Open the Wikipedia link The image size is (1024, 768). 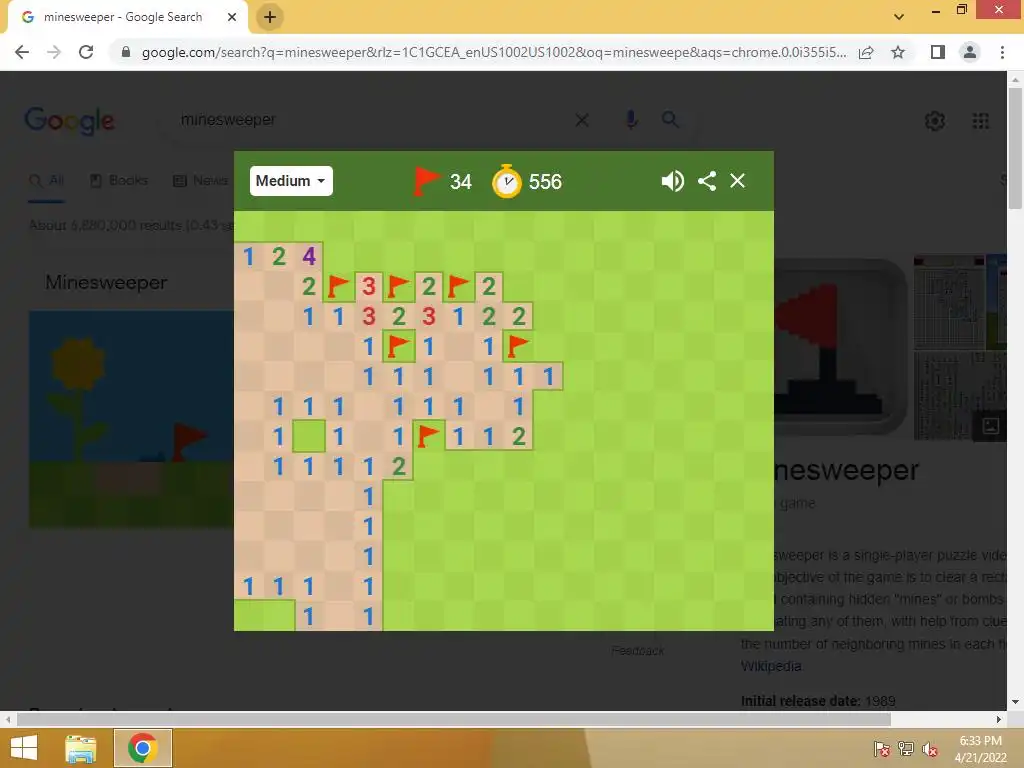point(771,666)
